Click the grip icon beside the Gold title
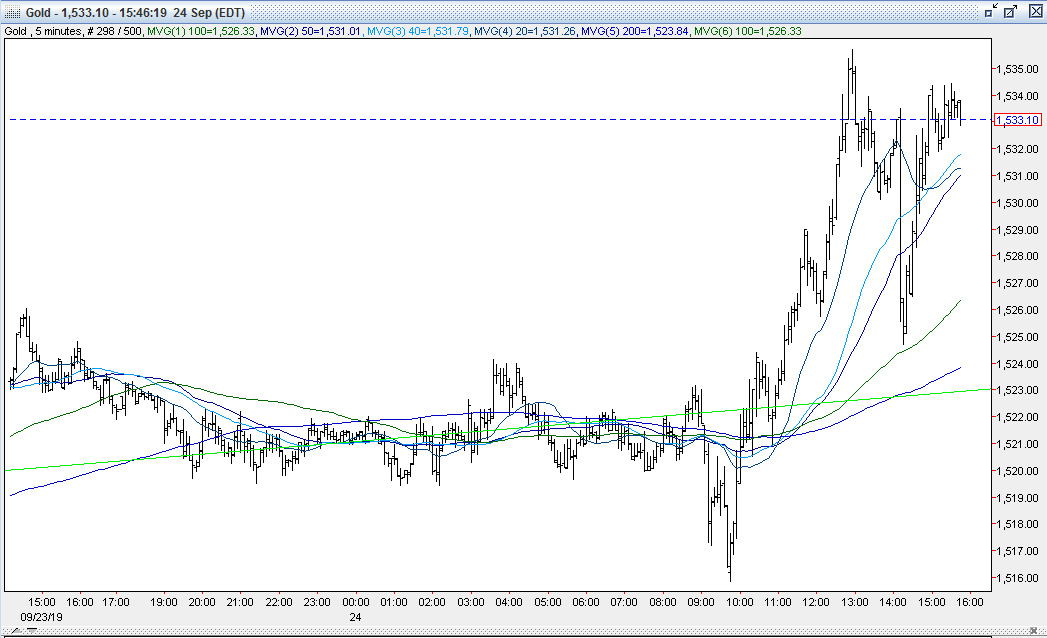 pyautogui.click(x=12, y=13)
